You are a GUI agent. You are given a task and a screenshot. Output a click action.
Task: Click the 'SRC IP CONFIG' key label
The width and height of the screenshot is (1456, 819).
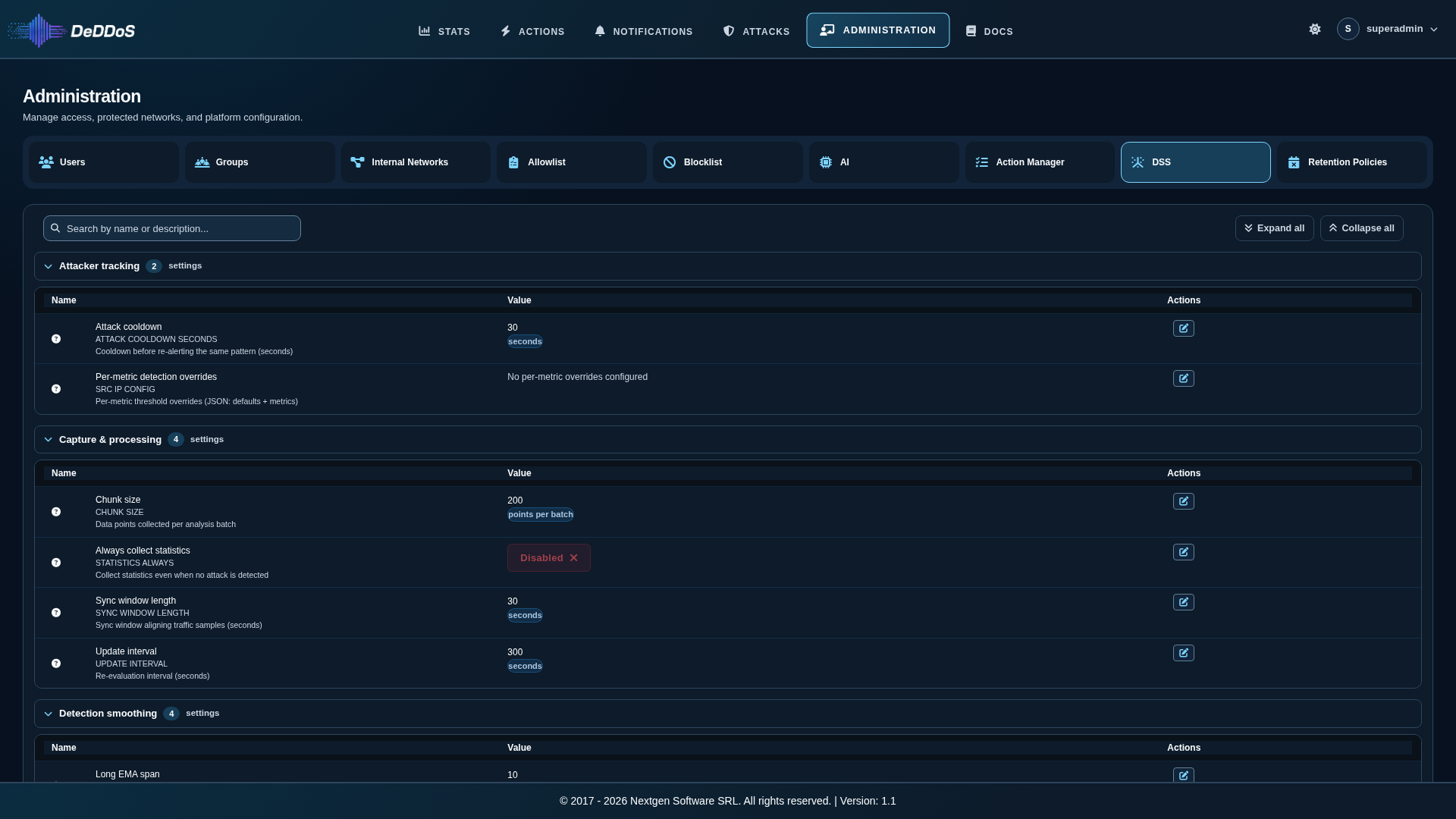tap(125, 389)
